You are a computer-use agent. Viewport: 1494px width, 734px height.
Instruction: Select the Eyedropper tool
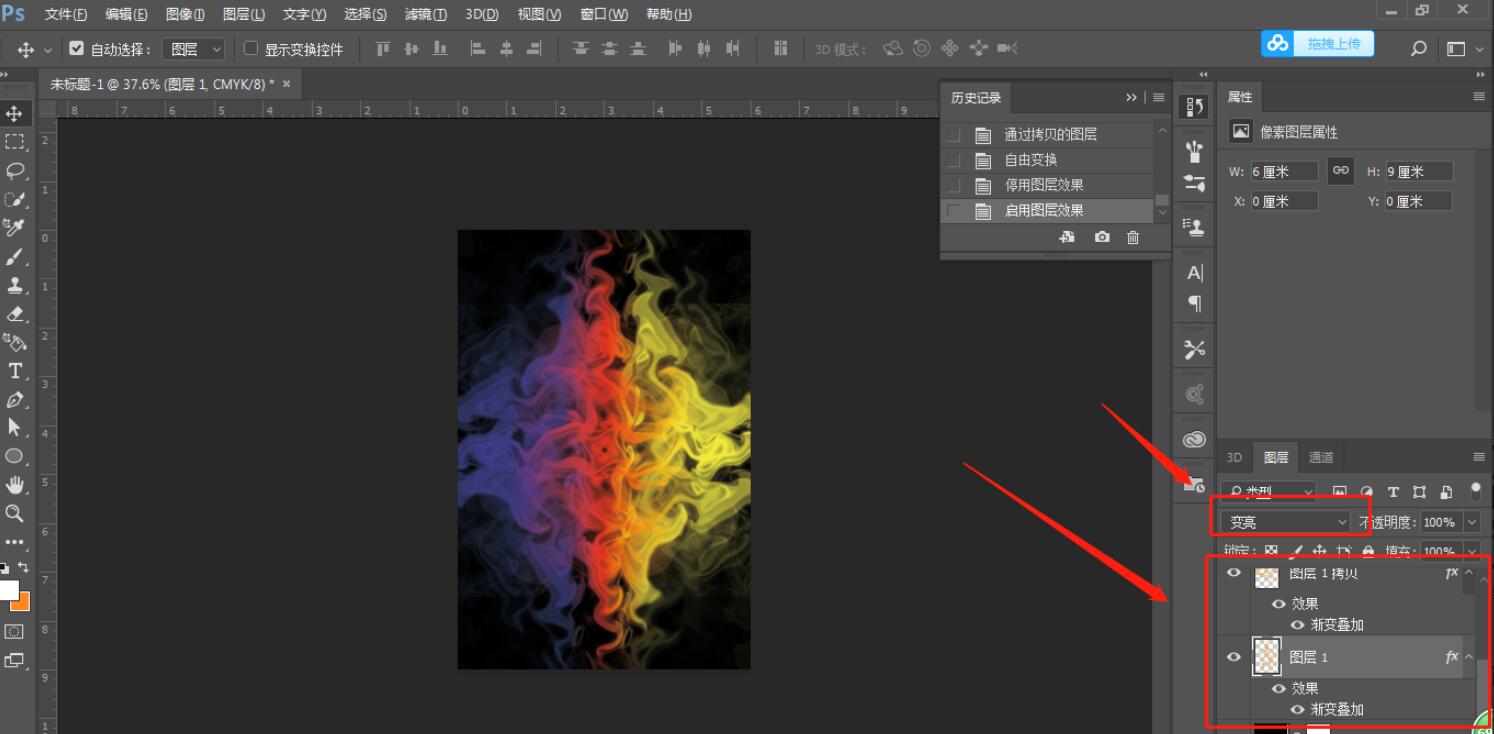(14, 228)
